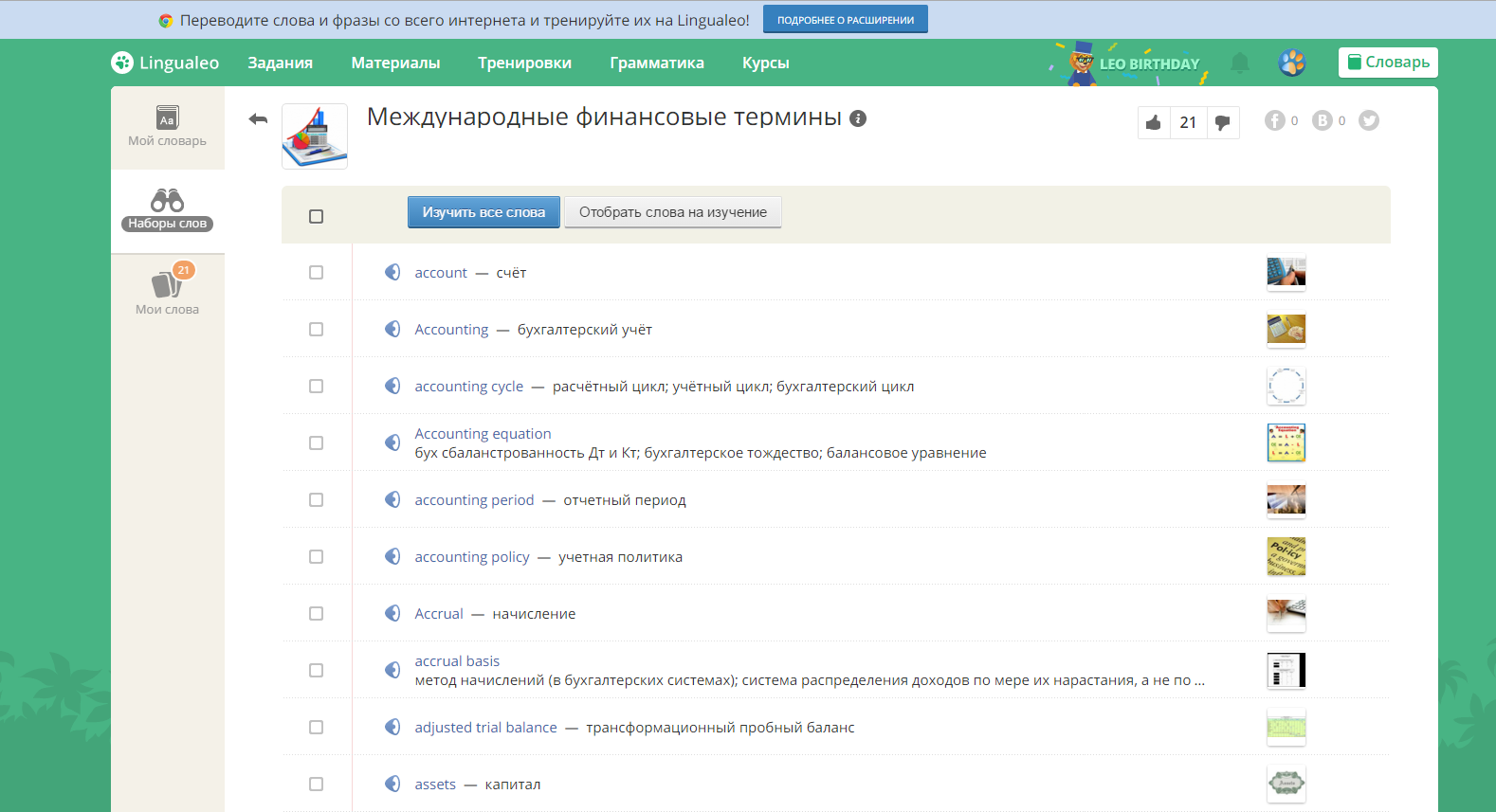This screenshot has width=1496, height=812.
Task: Open the thumbnail for 'Accounting equation'
Action: (x=1286, y=442)
